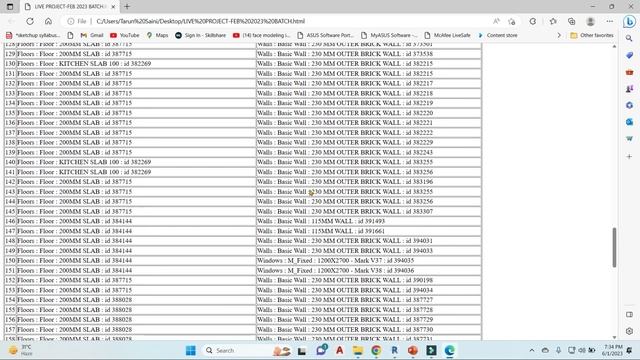Select wall cell with id 383307

coord(369,211)
